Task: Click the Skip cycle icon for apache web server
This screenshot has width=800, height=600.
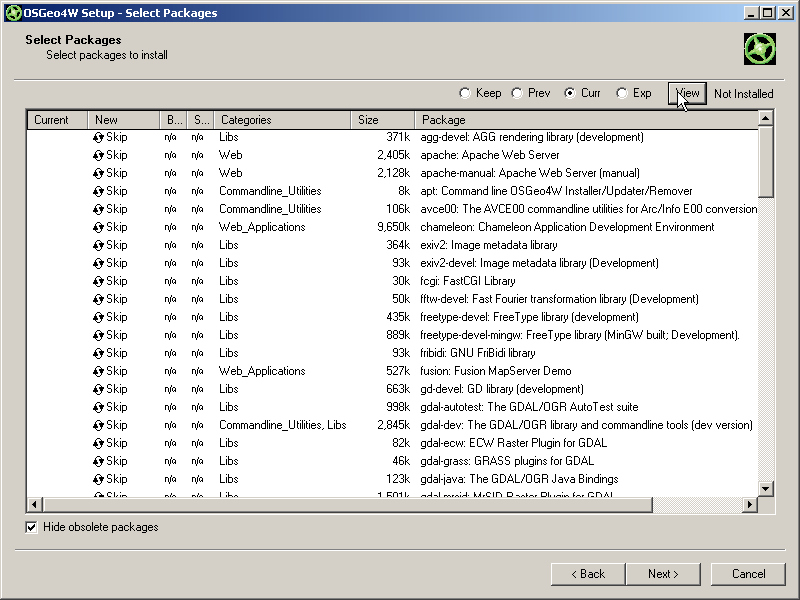Action: [98, 155]
